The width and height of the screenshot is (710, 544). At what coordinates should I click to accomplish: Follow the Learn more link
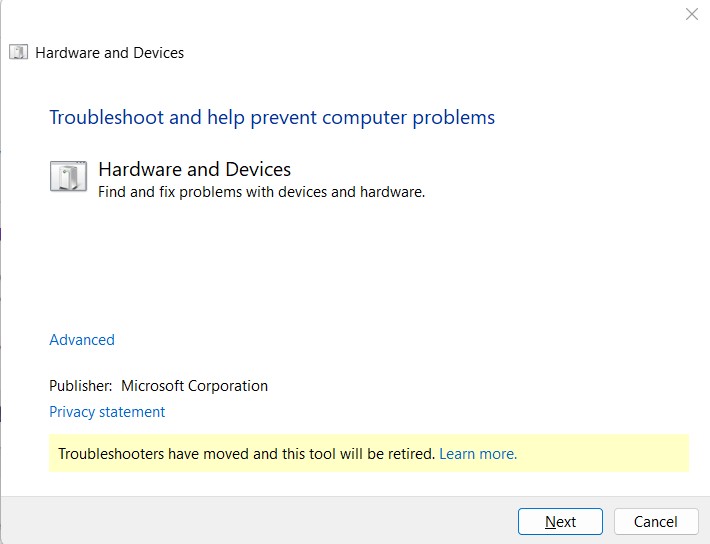(478, 454)
